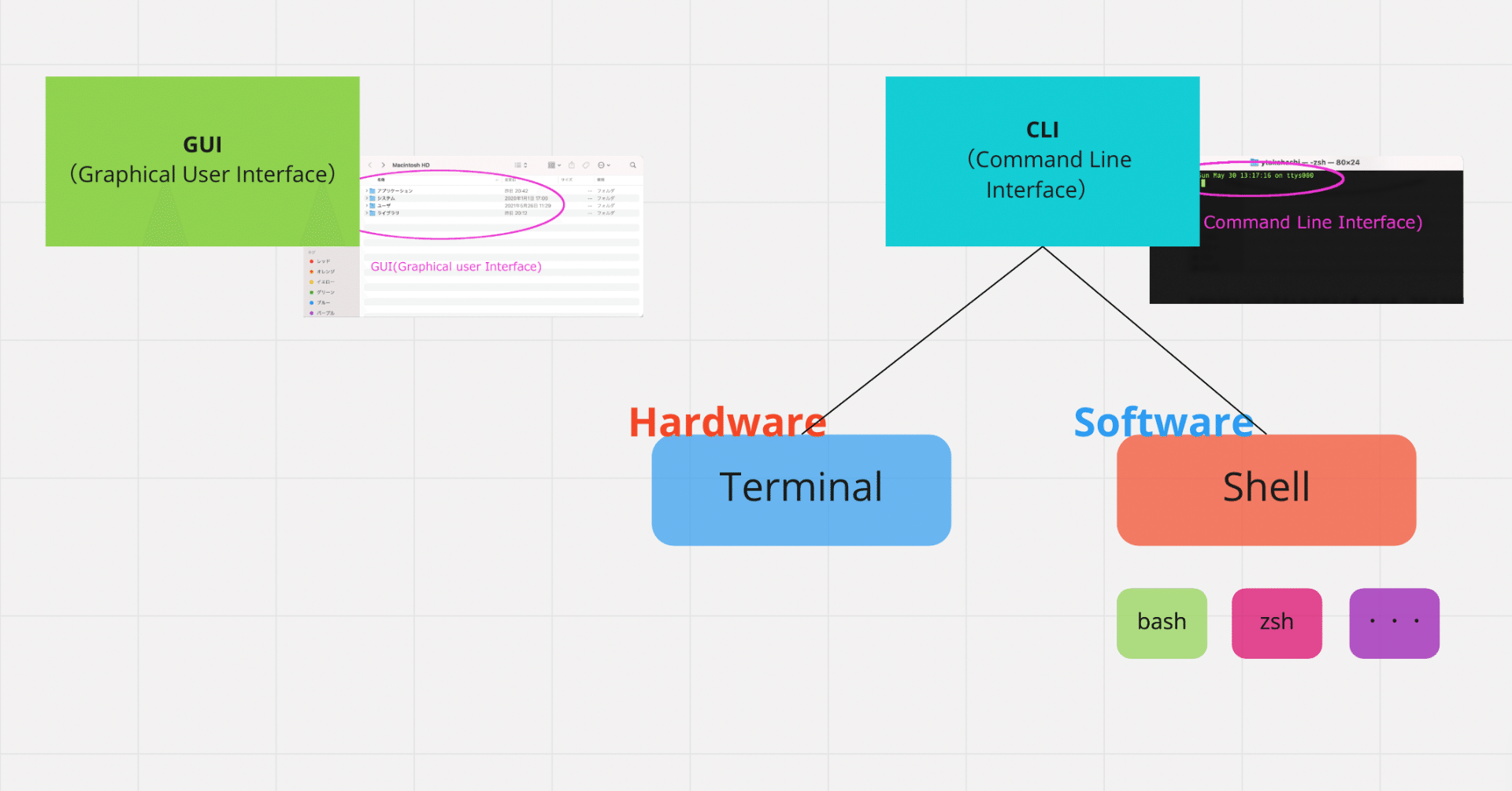Open the ellipsis actions dropdown in Finder toolbar
The height and width of the screenshot is (791, 1512).
coord(604,165)
